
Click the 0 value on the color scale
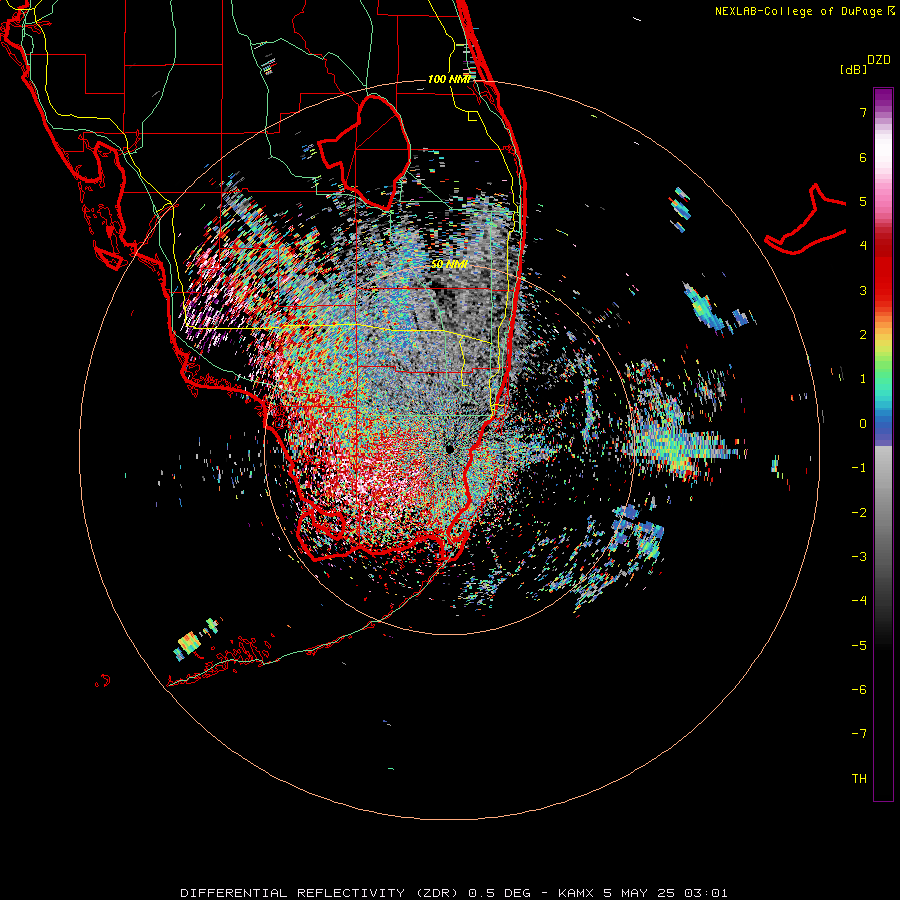coord(863,423)
